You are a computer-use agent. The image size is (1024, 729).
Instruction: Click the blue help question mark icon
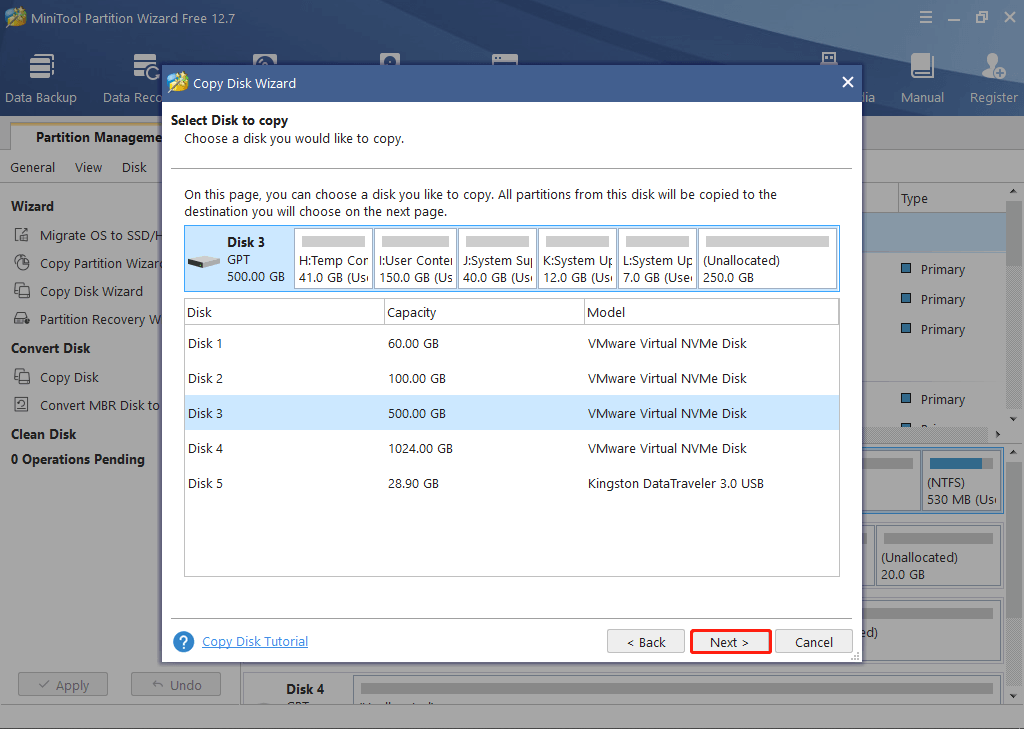[184, 641]
